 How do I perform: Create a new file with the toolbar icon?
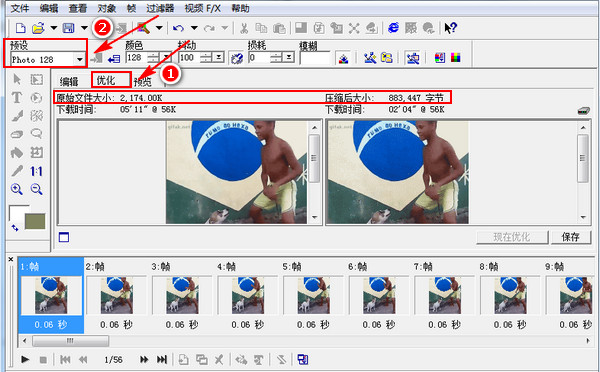click(20, 28)
